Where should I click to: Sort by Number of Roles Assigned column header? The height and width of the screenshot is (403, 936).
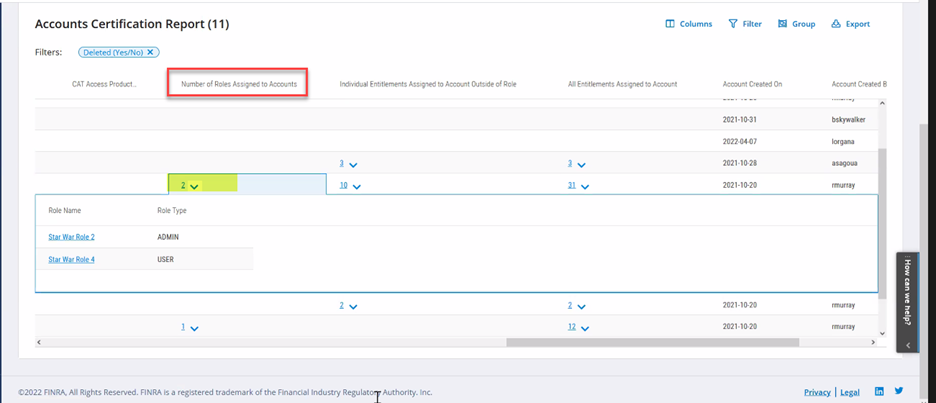(238, 84)
